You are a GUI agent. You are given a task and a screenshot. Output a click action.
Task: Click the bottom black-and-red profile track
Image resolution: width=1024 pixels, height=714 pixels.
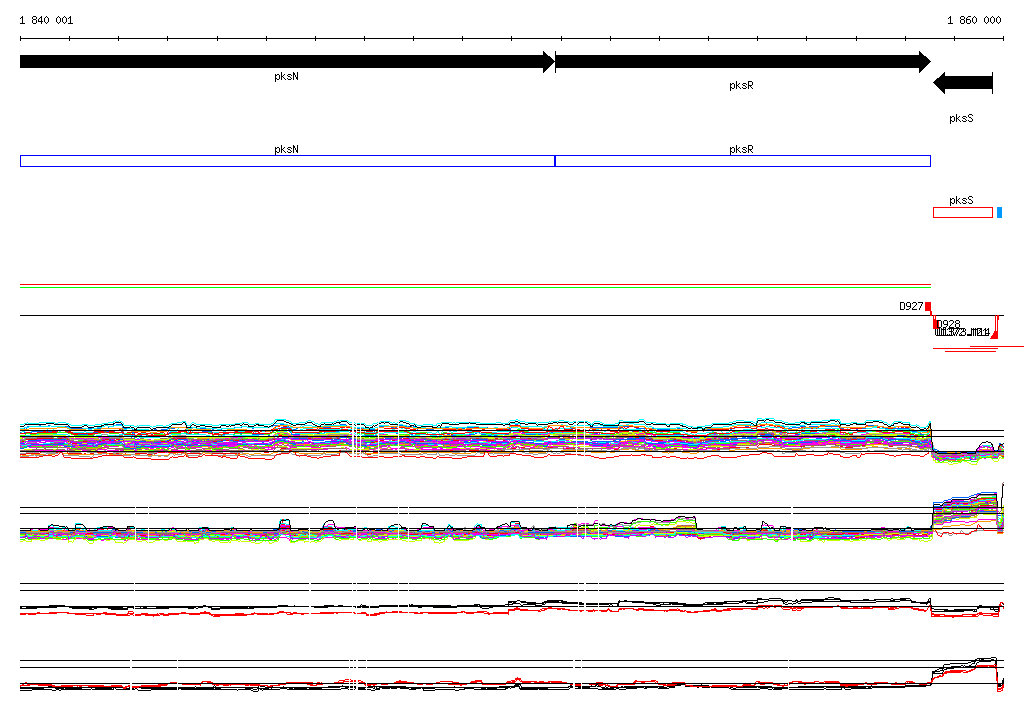(475, 684)
